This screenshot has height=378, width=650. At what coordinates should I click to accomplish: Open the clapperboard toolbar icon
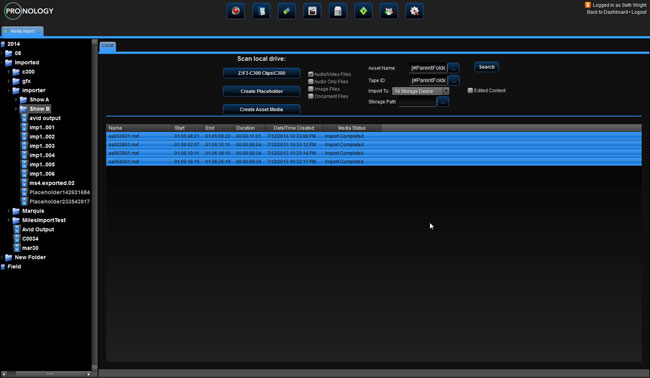tap(312, 11)
